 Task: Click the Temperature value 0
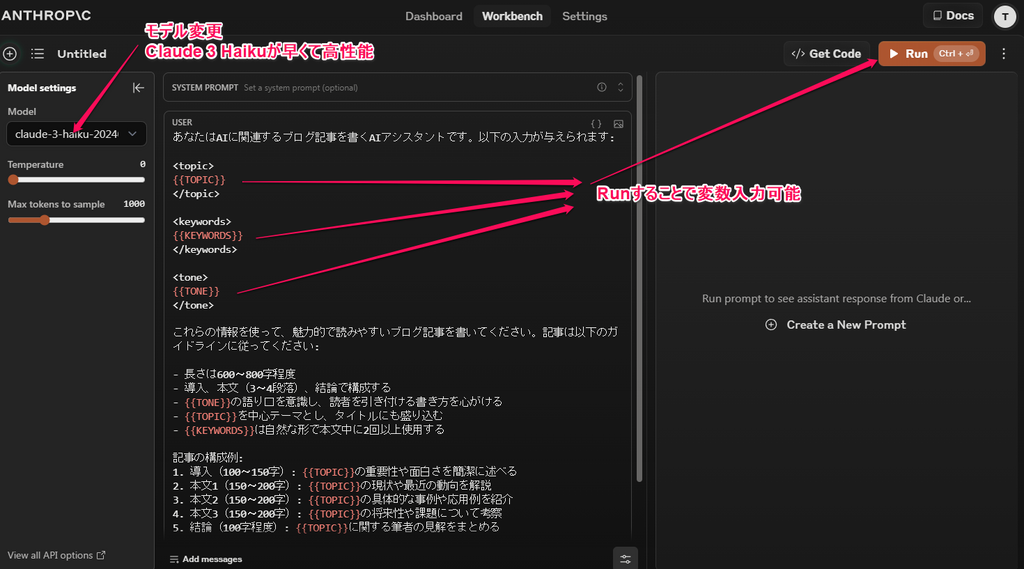[x=142, y=164]
